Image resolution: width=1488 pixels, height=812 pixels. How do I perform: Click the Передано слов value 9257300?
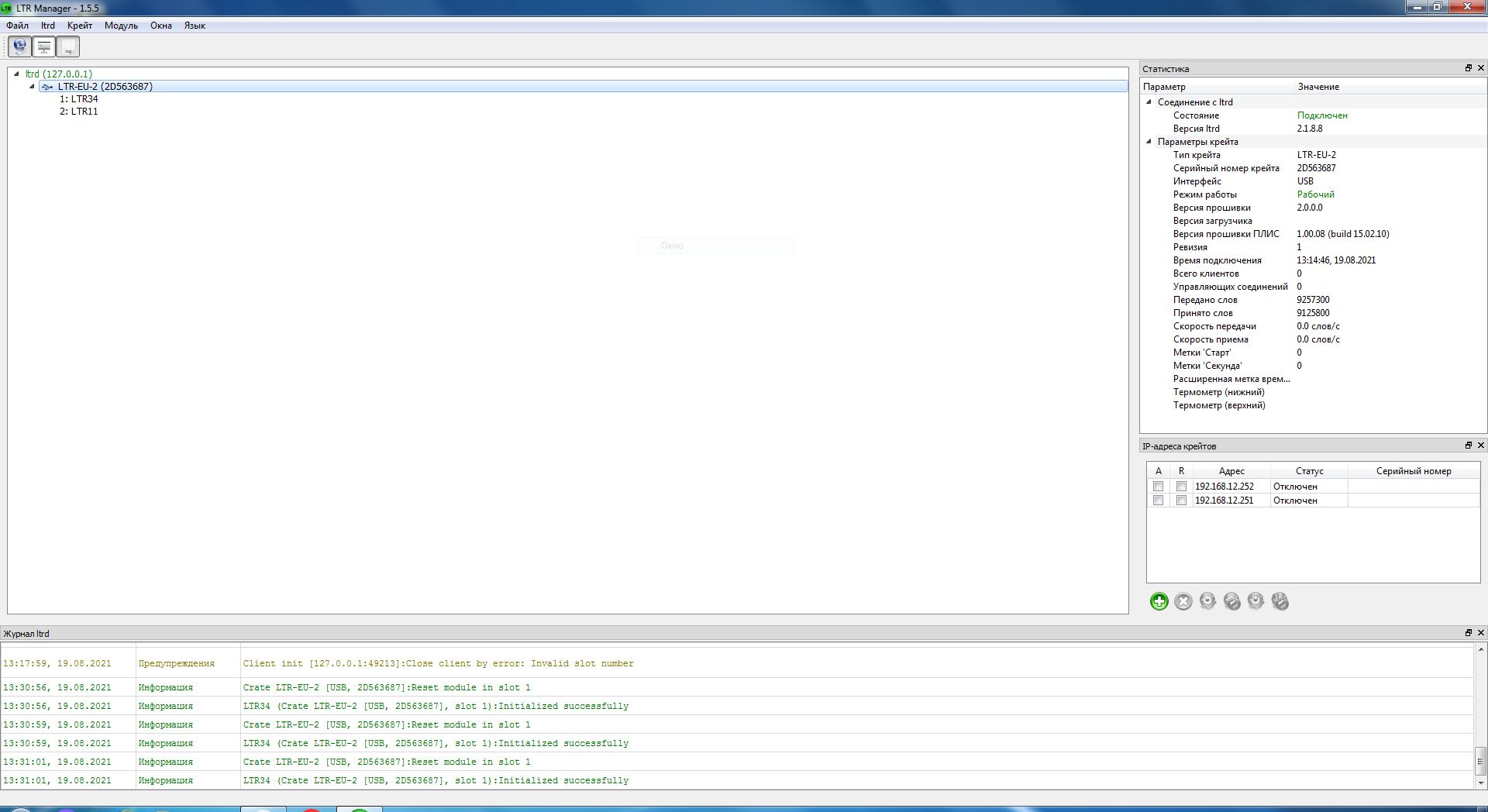1313,300
